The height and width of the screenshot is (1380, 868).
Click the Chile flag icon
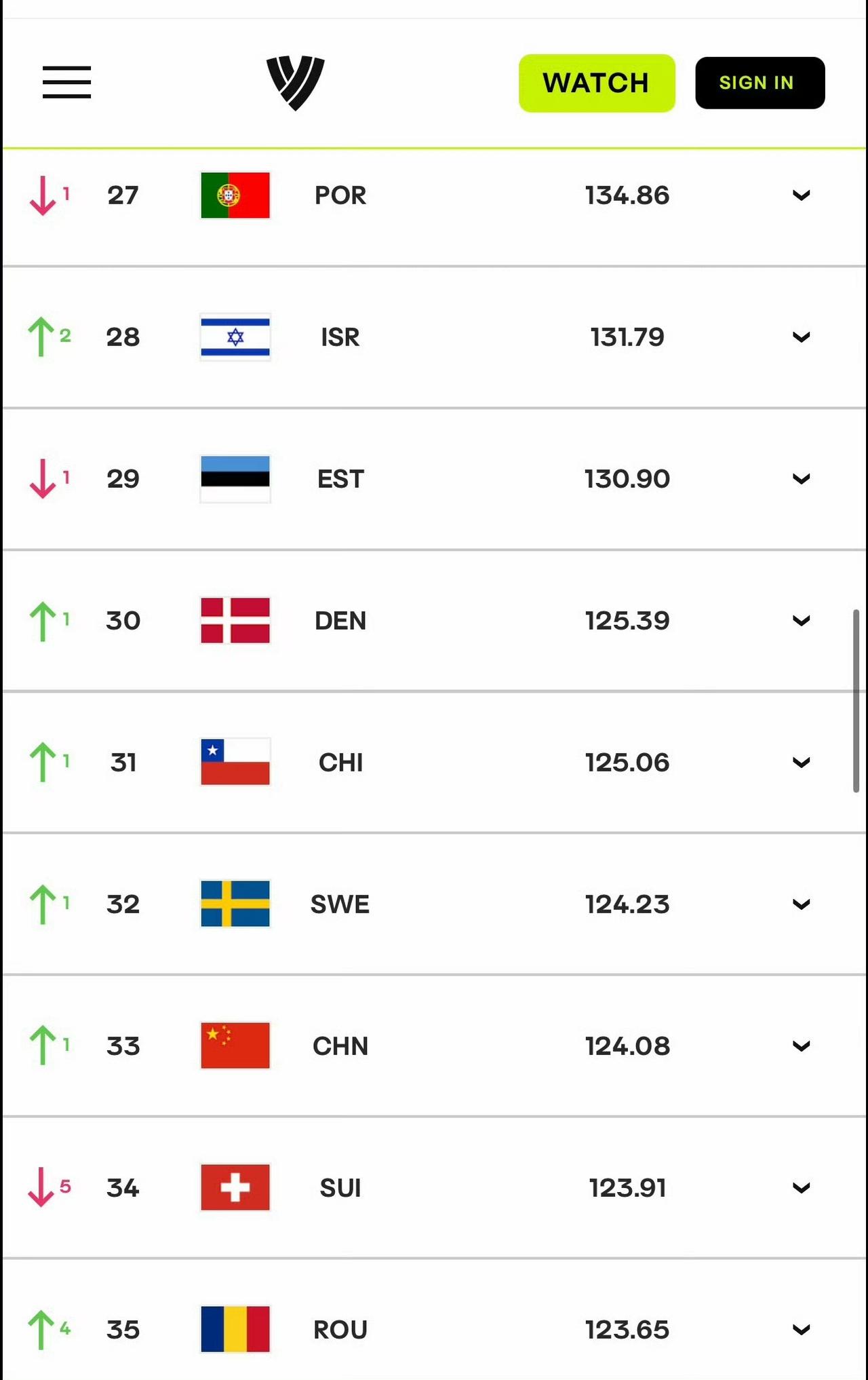coord(235,762)
